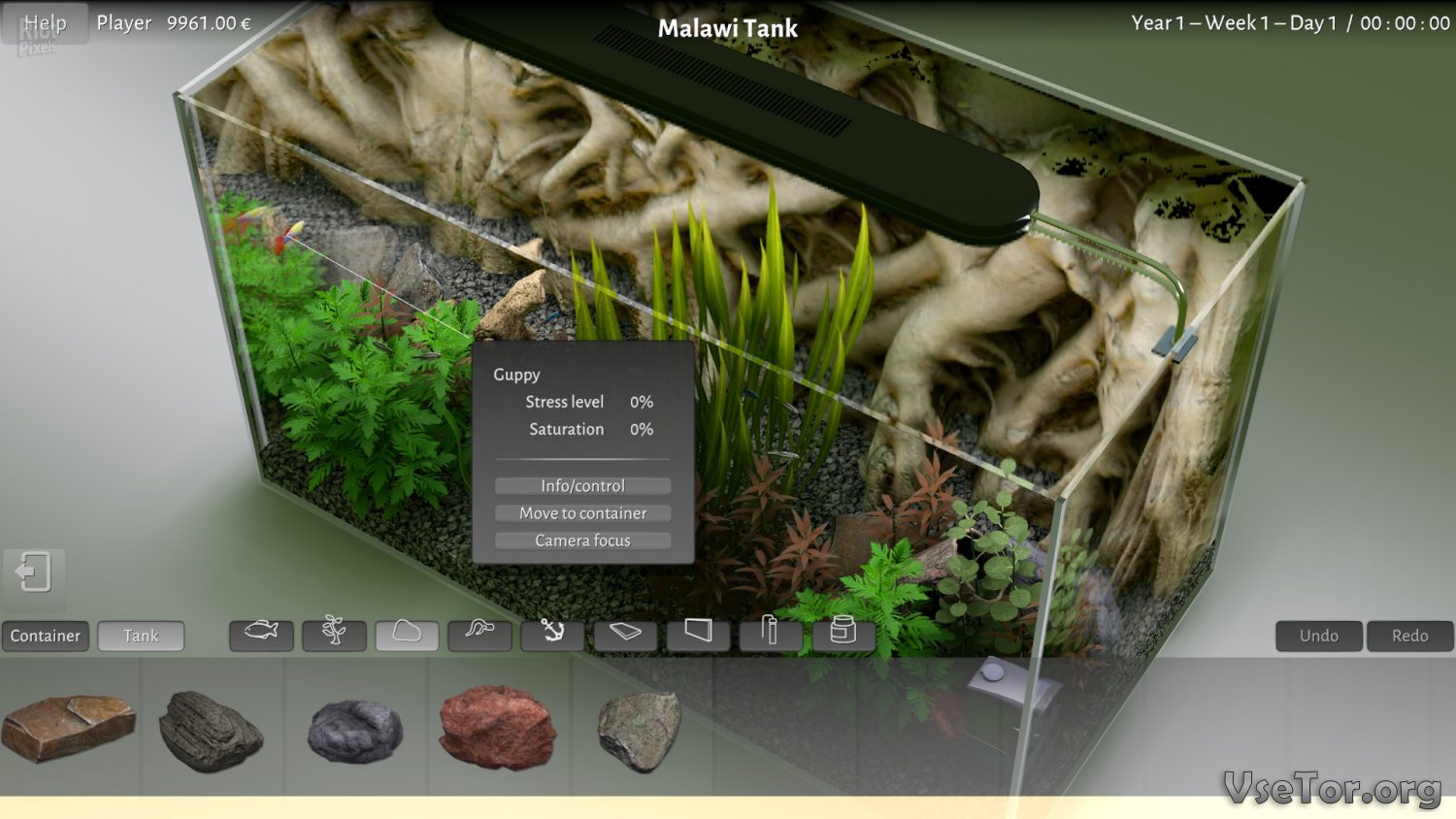Pick the red granite rock thumbnail
The height and width of the screenshot is (819, 1456).
497,727
